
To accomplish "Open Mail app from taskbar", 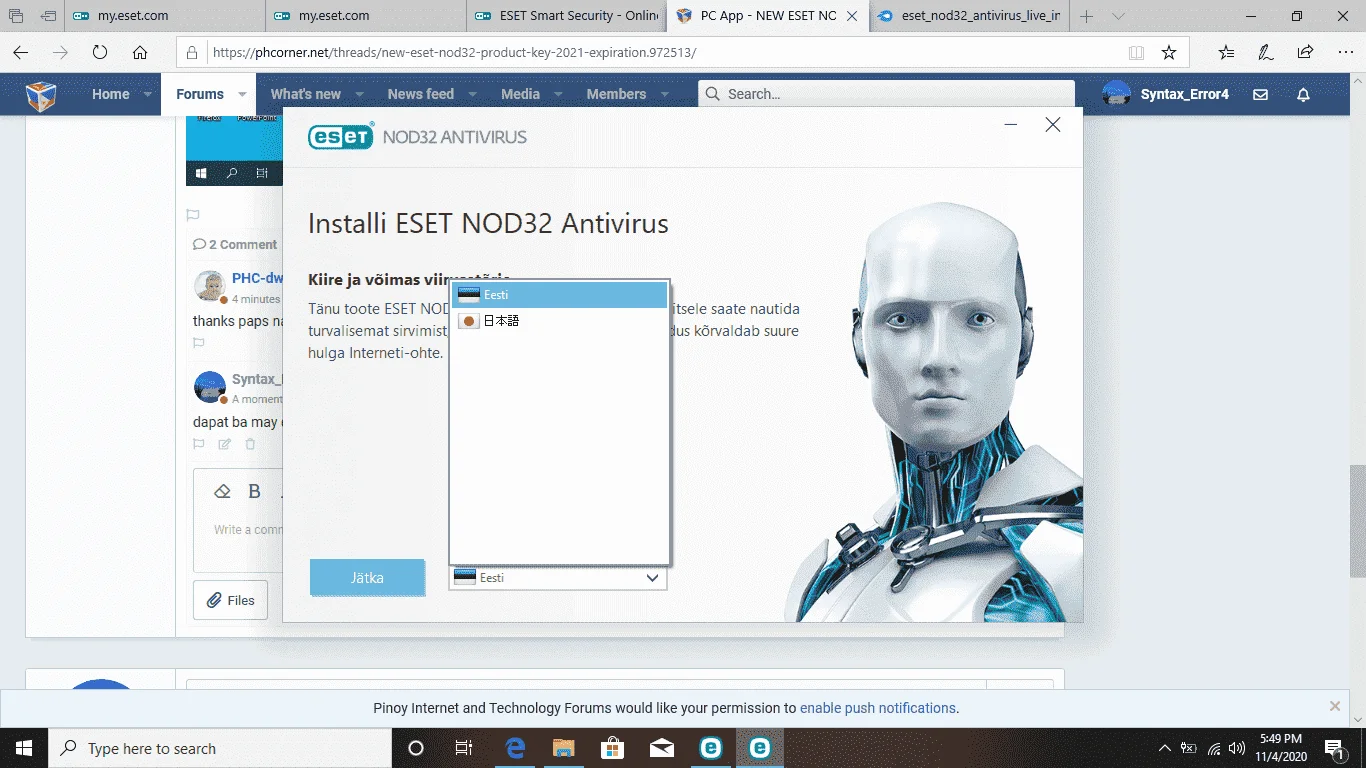I will point(662,748).
